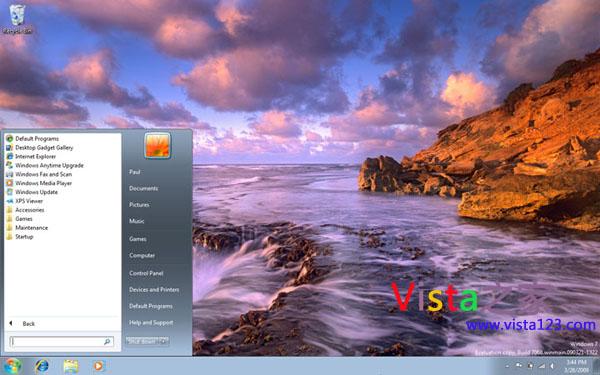Click the user account picture thumbnail
This screenshot has height=375, width=600.
click(157, 145)
